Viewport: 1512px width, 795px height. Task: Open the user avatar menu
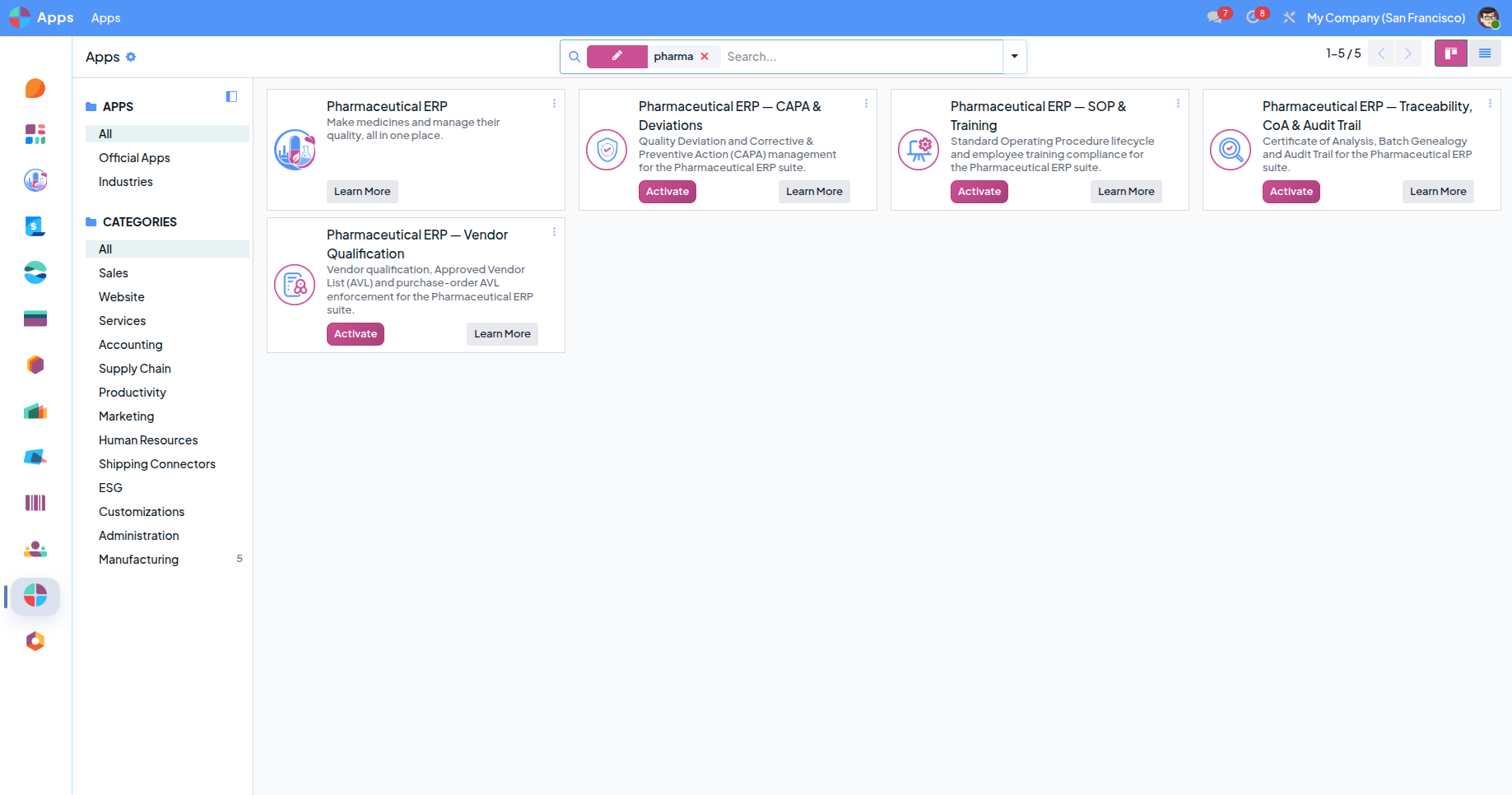pos(1488,17)
